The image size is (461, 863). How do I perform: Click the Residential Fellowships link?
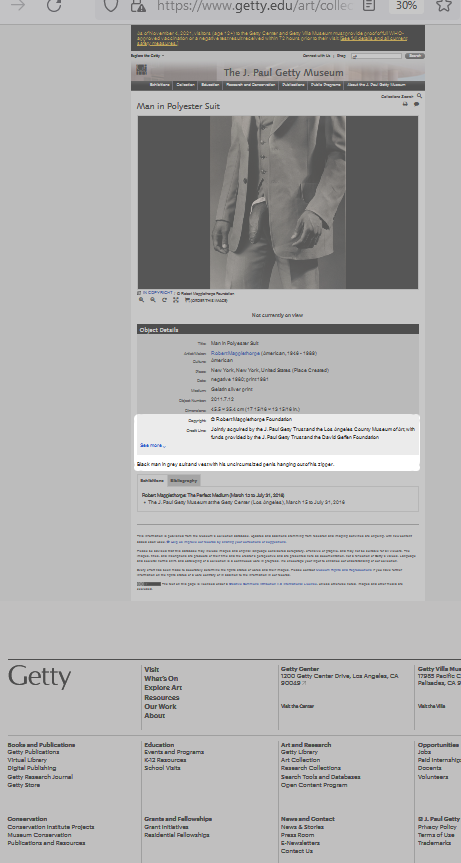(x=177, y=835)
